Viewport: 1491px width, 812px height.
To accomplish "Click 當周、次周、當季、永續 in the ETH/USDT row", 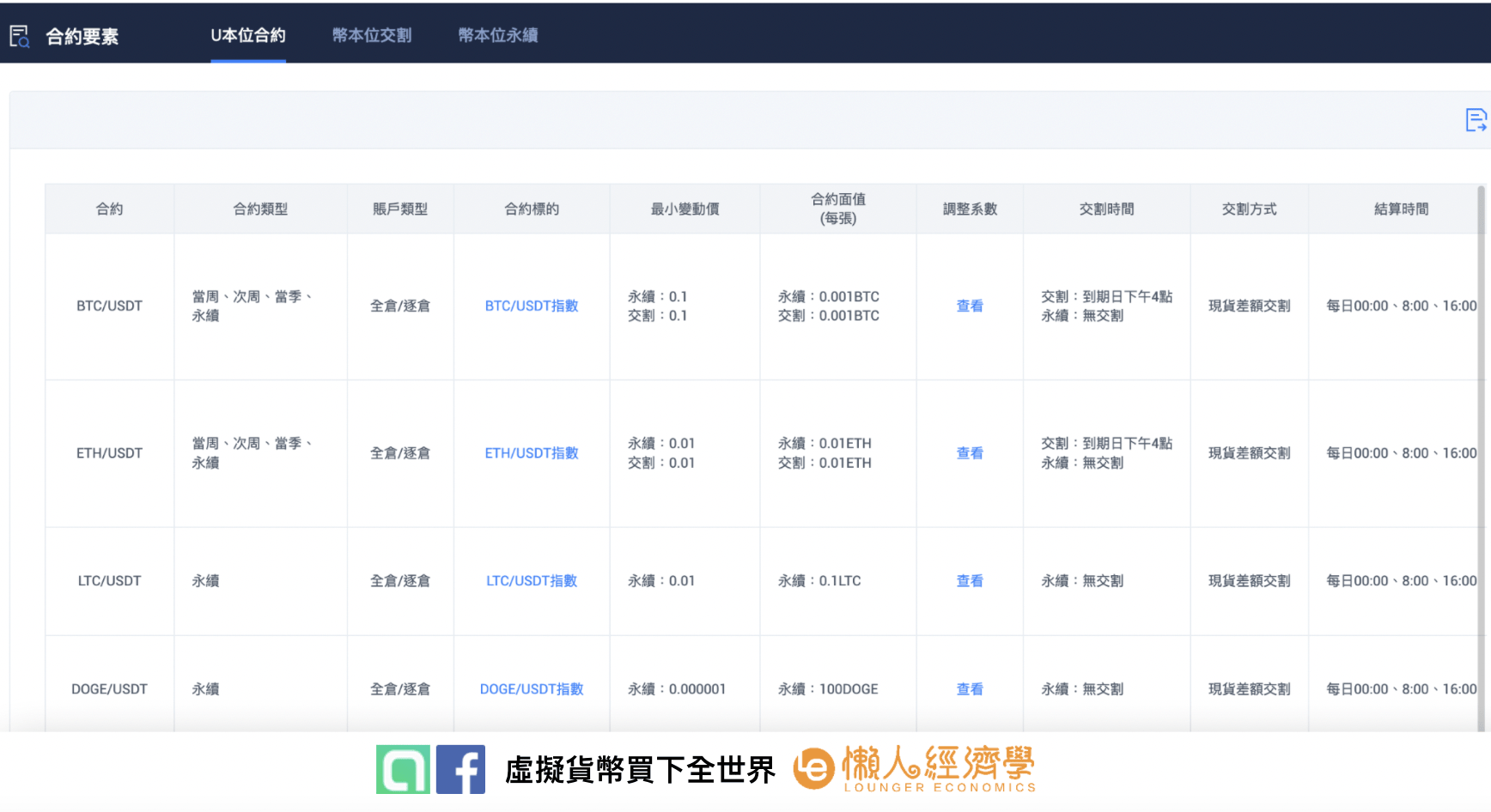I will [252, 453].
